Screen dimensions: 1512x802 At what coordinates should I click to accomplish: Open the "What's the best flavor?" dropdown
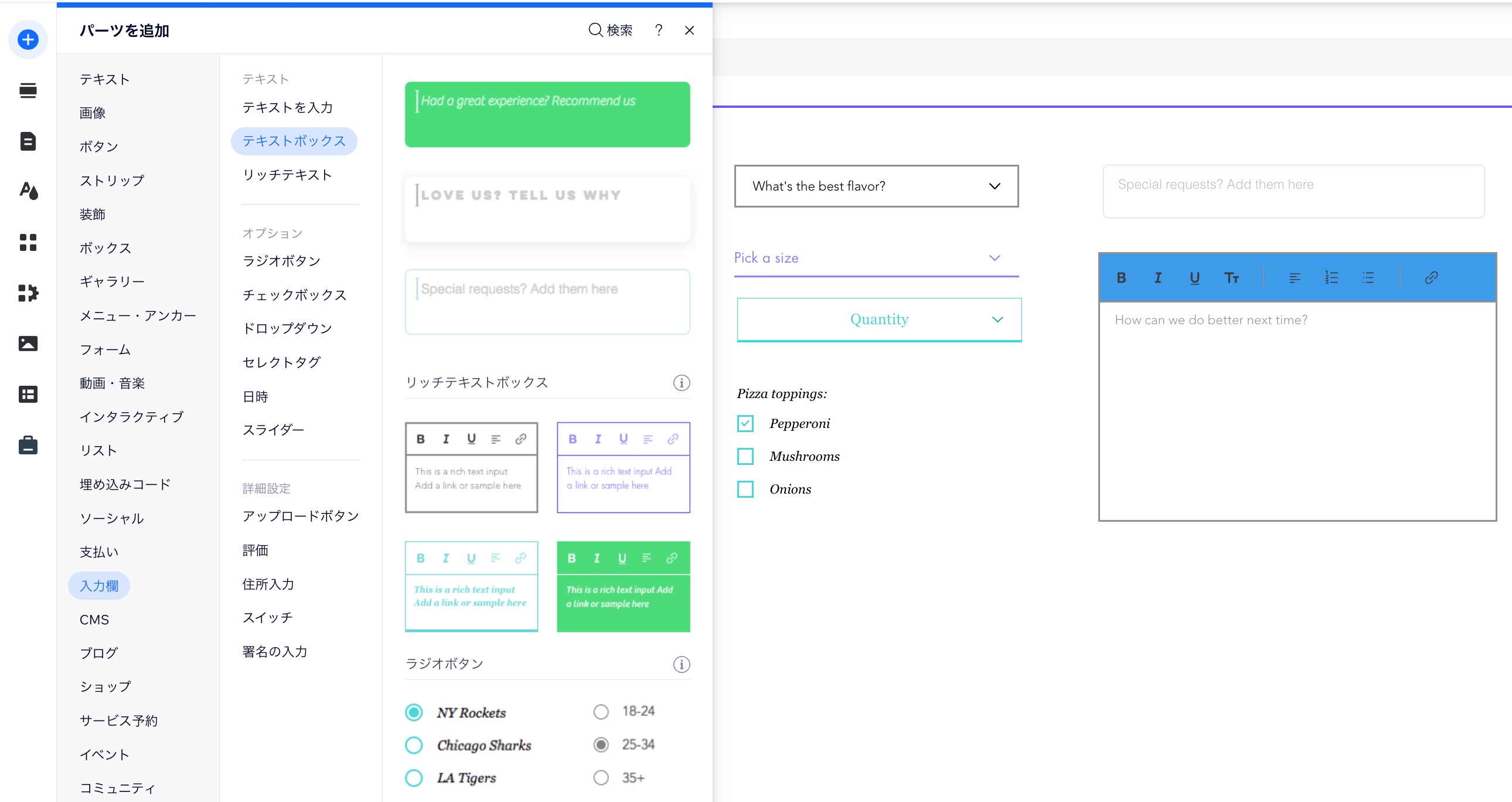click(x=876, y=186)
